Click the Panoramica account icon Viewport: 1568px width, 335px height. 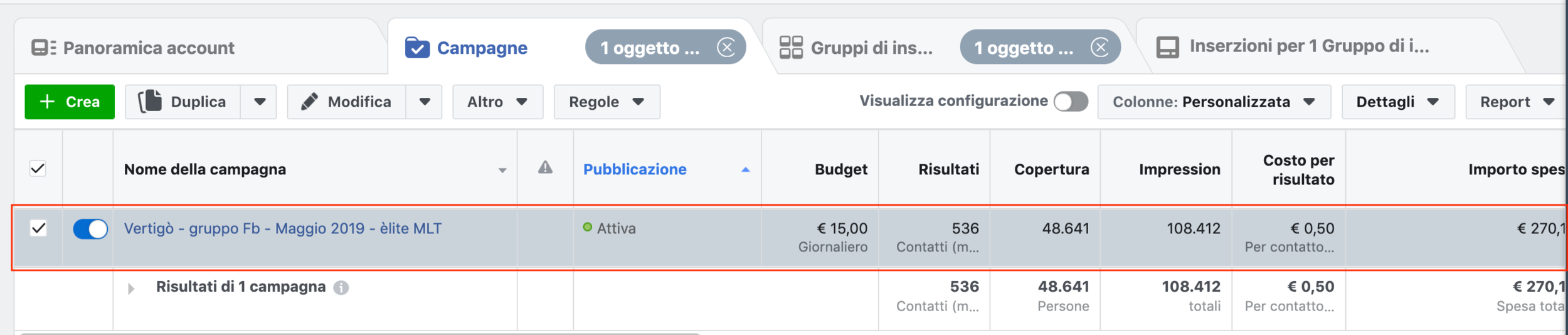[43, 48]
